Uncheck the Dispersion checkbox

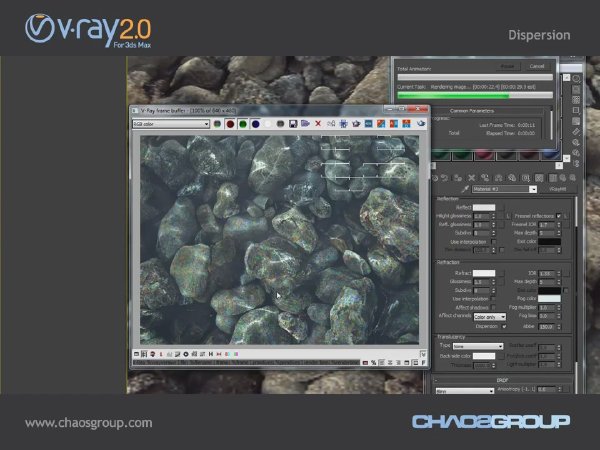point(504,326)
